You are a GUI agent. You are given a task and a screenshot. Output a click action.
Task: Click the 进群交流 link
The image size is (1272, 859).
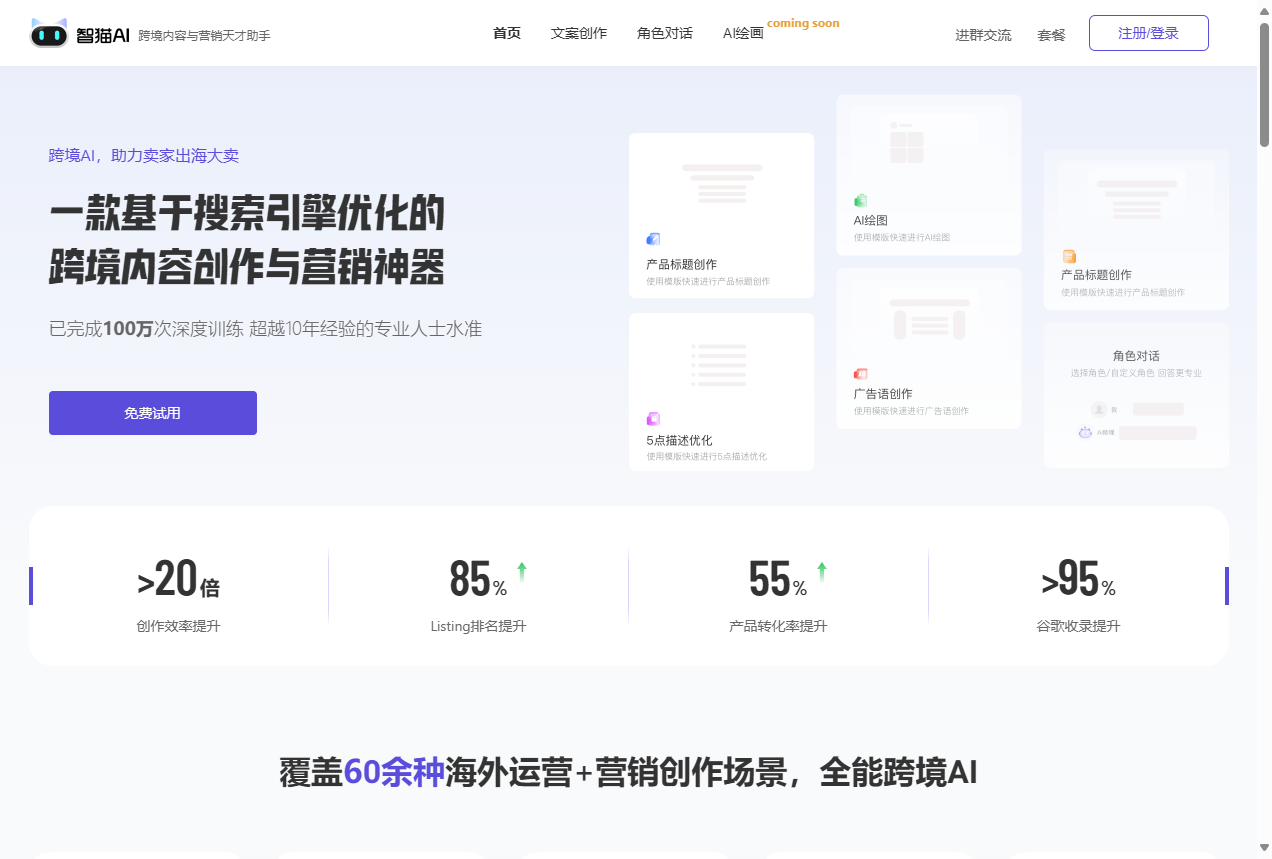click(x=982, y=35)
